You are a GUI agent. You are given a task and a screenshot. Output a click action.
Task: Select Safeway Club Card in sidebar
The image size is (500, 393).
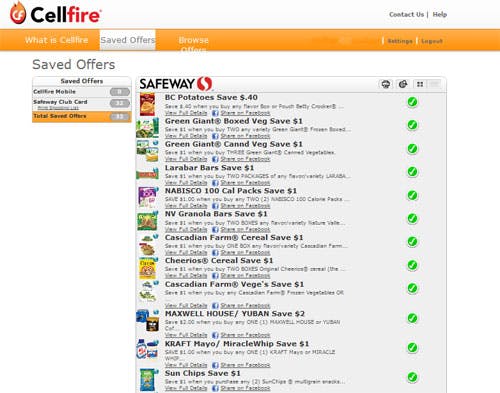point(60,102)
